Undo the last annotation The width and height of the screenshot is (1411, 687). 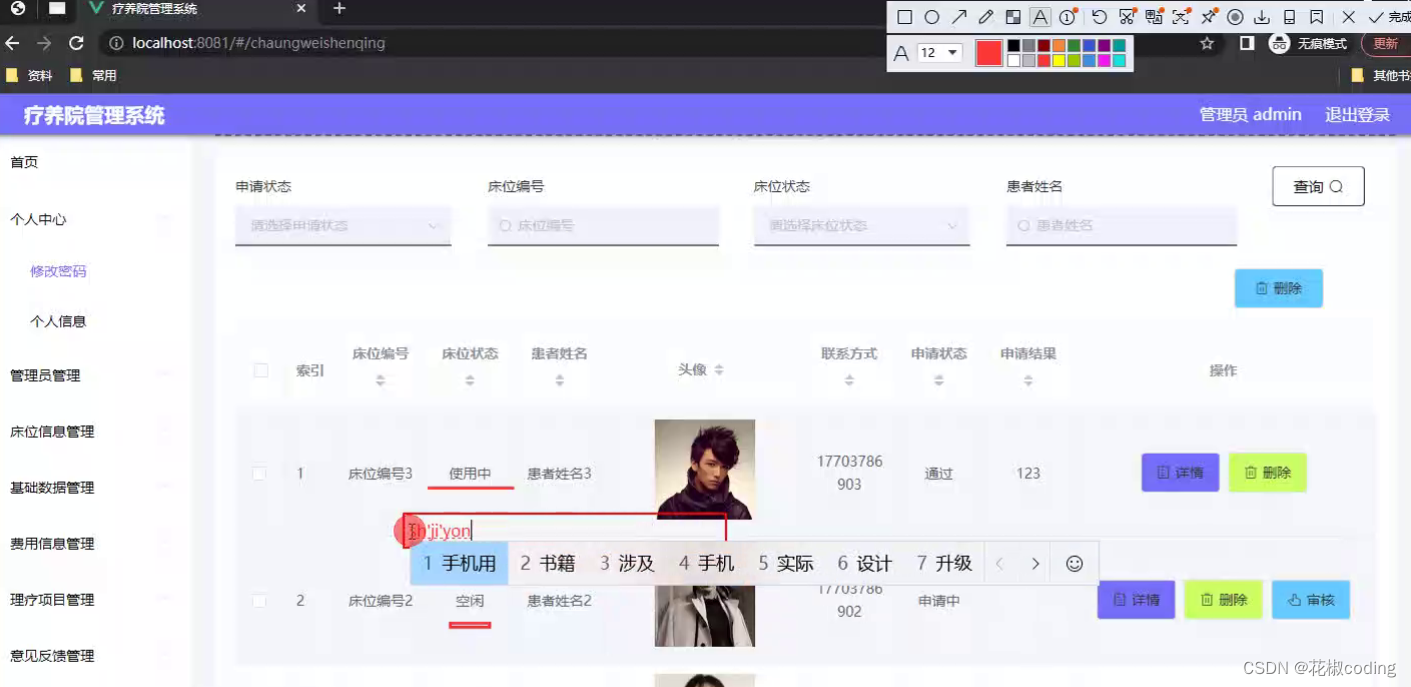coord(1099,17)
